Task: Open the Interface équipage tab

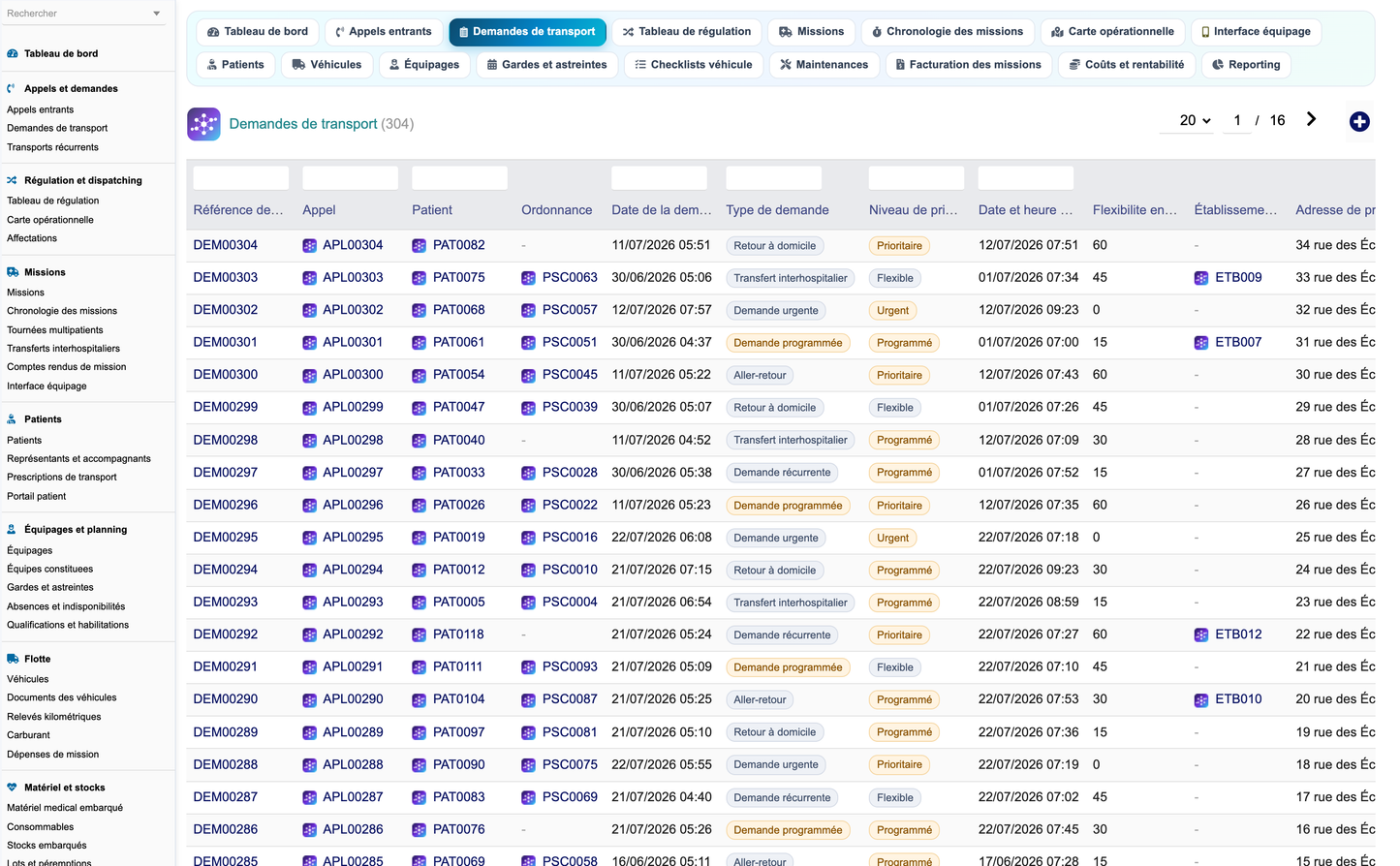Action: point(1256,32)
